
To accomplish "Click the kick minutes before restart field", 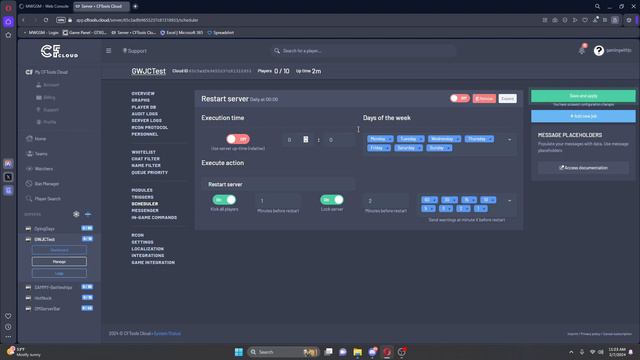I will pos(278,200).
